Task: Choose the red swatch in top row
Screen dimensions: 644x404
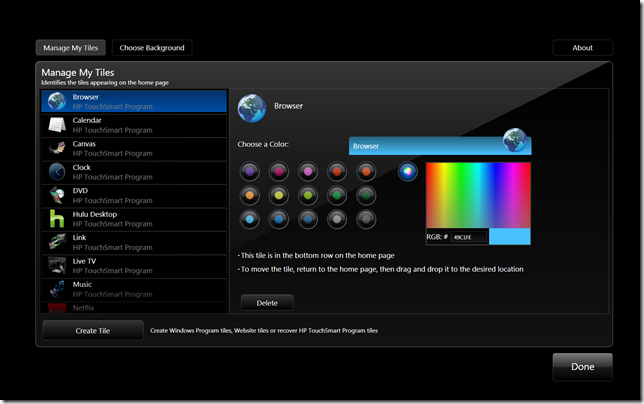Action: click(337, 172)
